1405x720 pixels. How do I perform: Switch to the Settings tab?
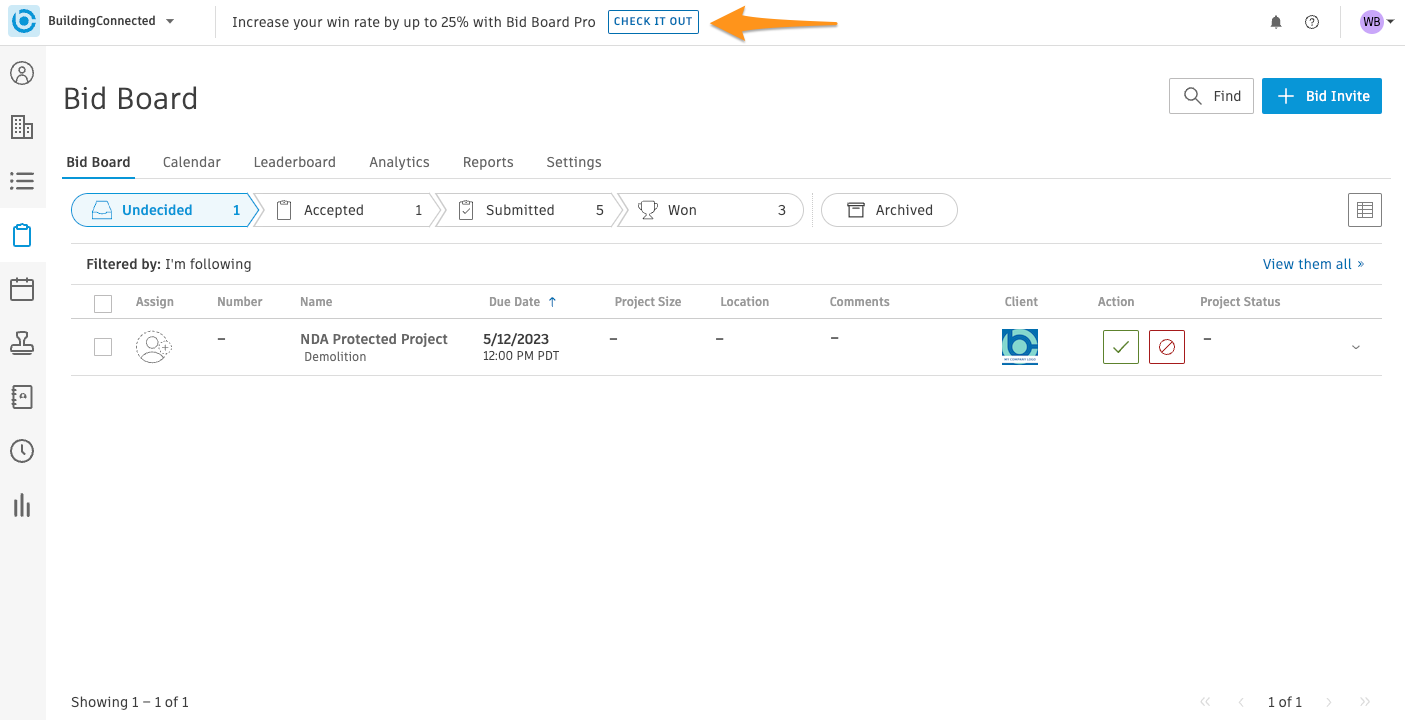(x=574, y=162)
